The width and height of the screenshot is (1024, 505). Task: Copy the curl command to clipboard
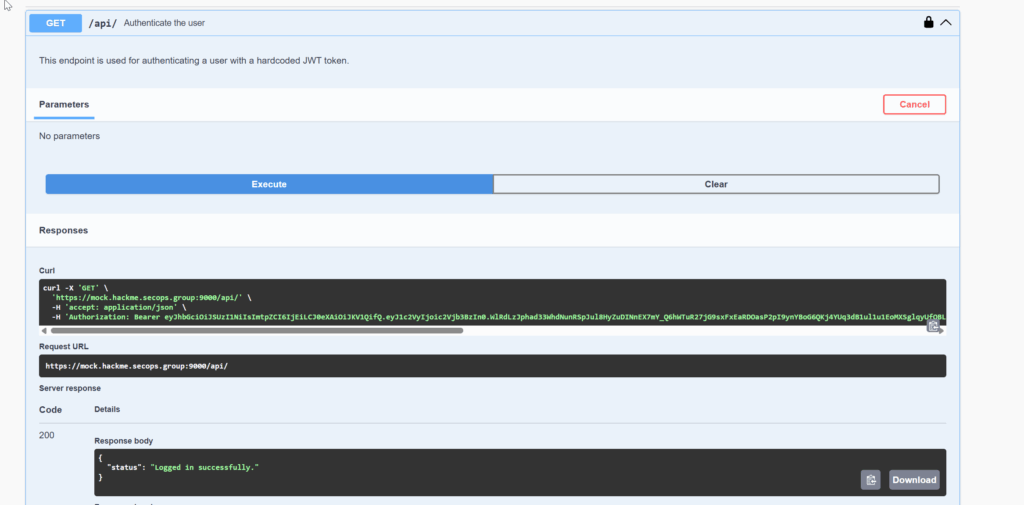tap(933, 325)
